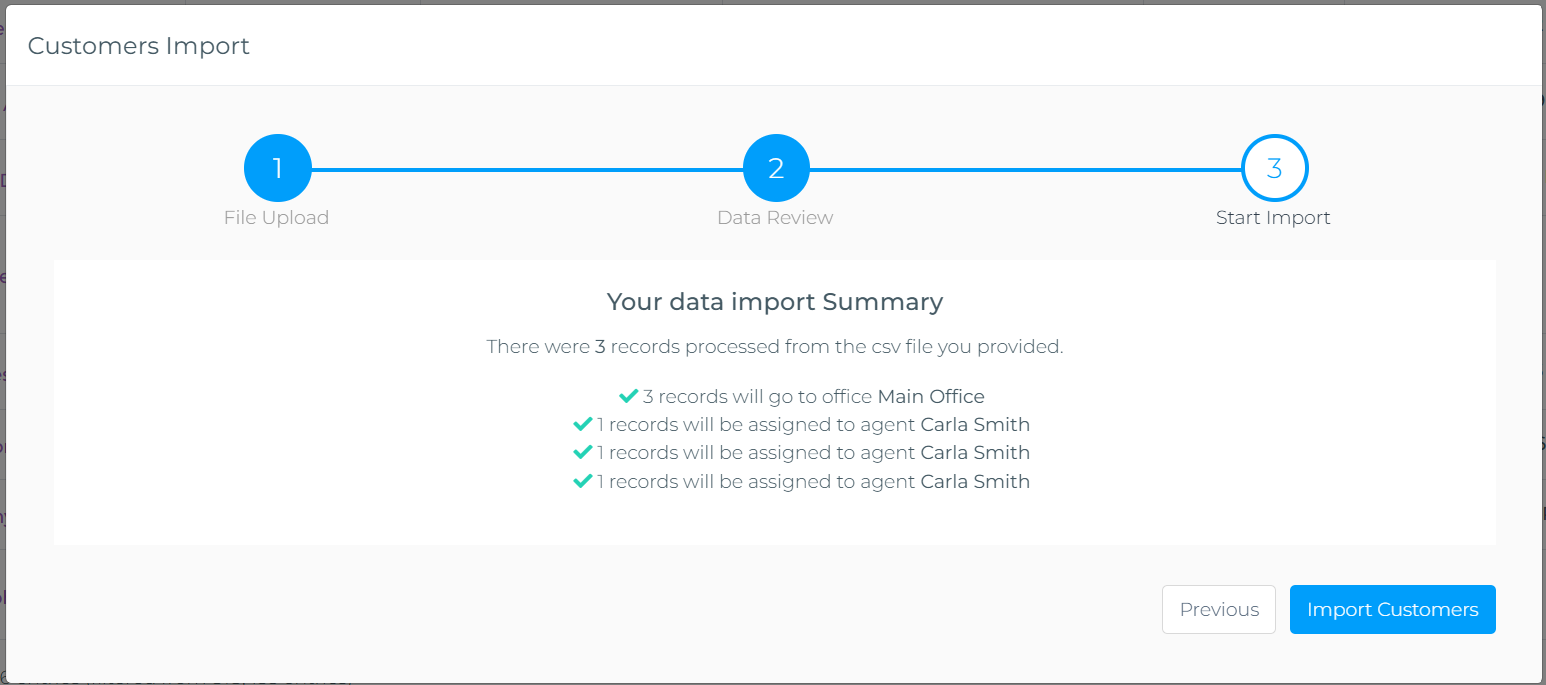Screen dimensions: 1546x685
Task: Click the Customers Import dialog title
Action: tap(138, 46)
